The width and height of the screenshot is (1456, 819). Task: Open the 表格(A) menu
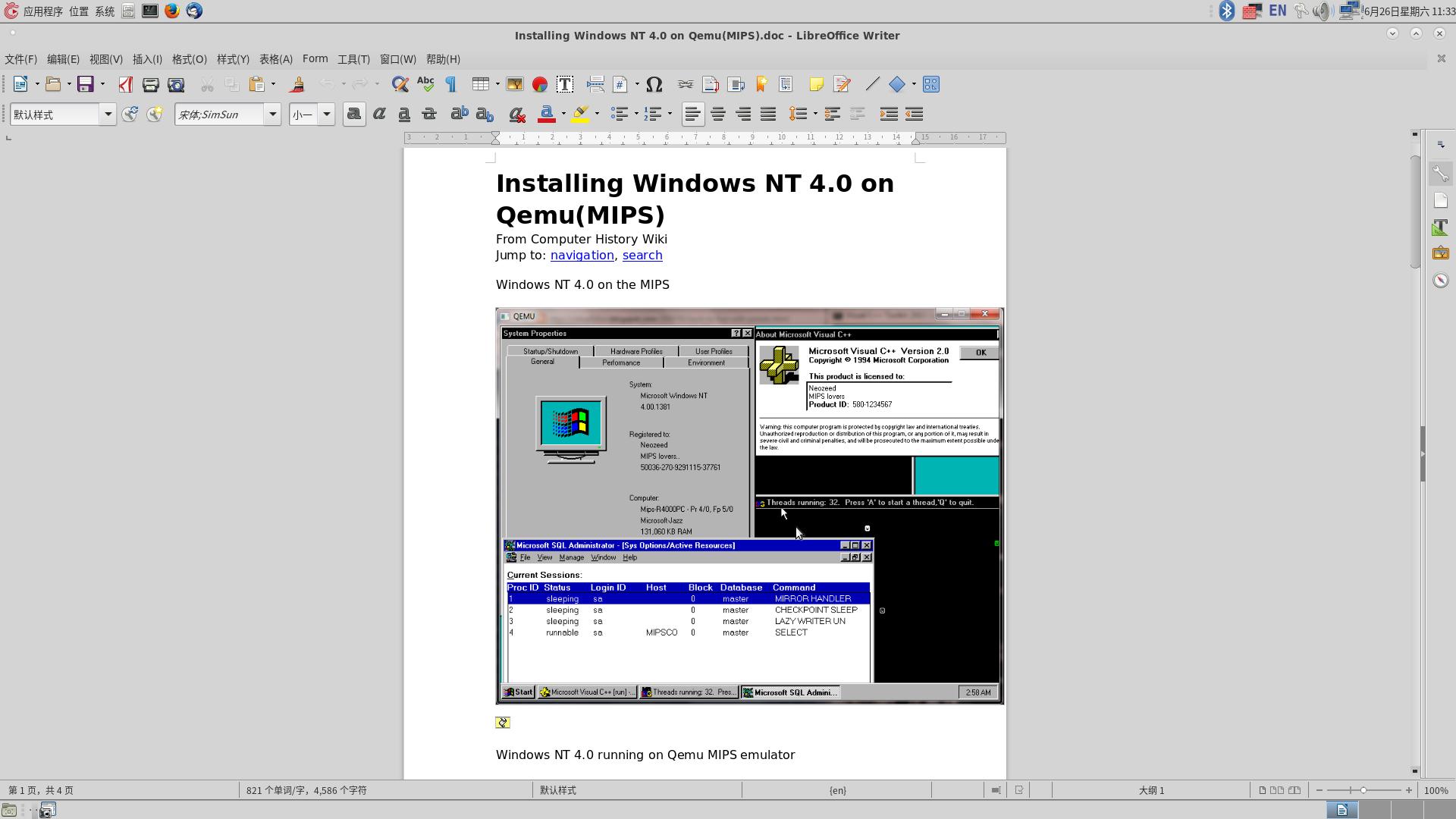(275, 59)
